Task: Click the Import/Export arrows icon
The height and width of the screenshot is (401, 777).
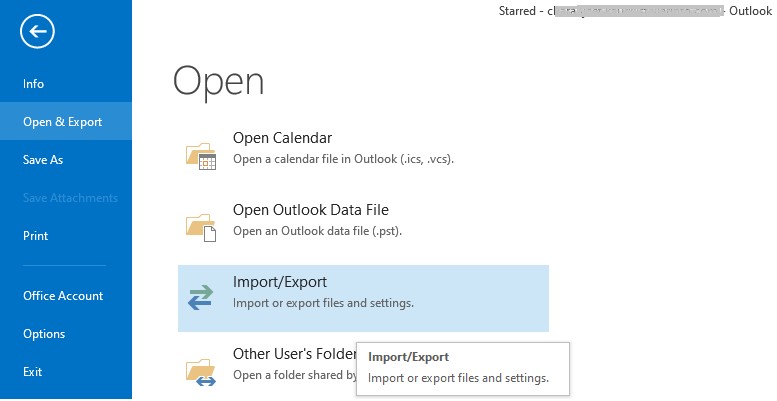Action: pos(201,297)
